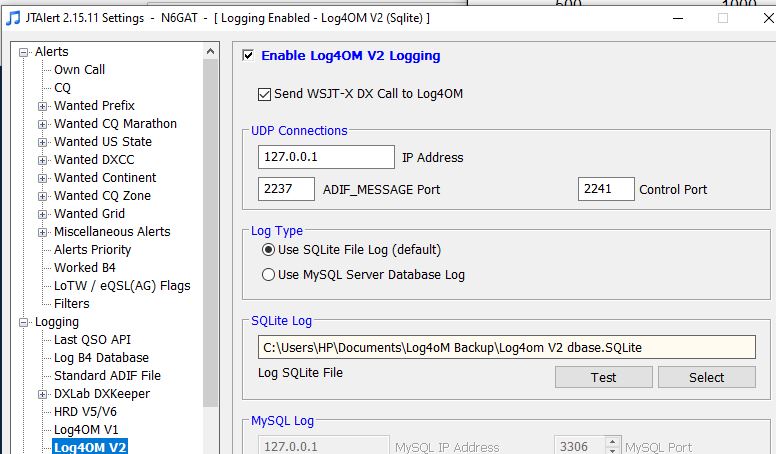This screenshot has height=454, width=776.
Task: Open HRD V5/V6 logging settings
Action: click(x=86, y=411)
